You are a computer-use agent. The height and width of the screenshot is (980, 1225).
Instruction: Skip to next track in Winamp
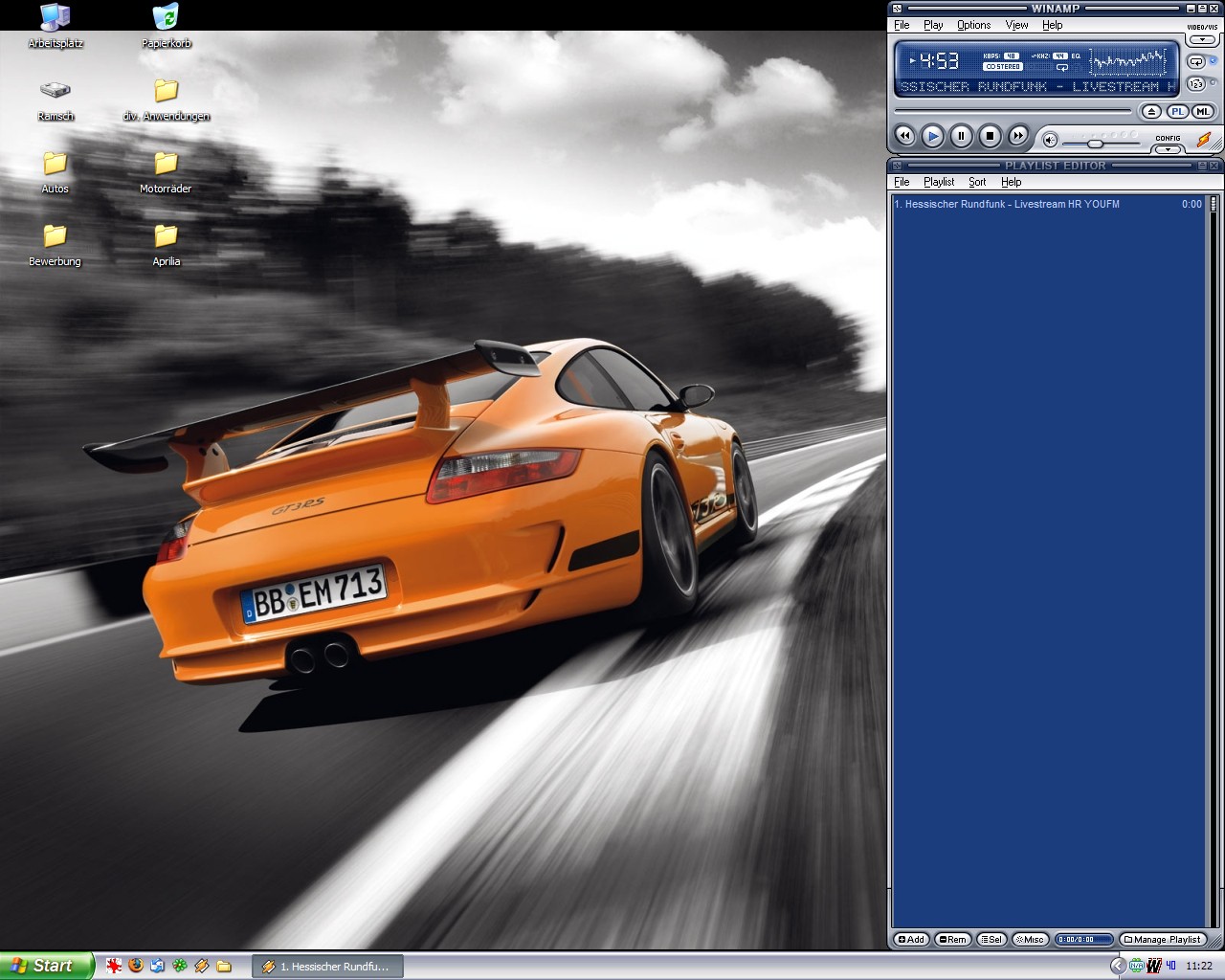(1018, 136)
